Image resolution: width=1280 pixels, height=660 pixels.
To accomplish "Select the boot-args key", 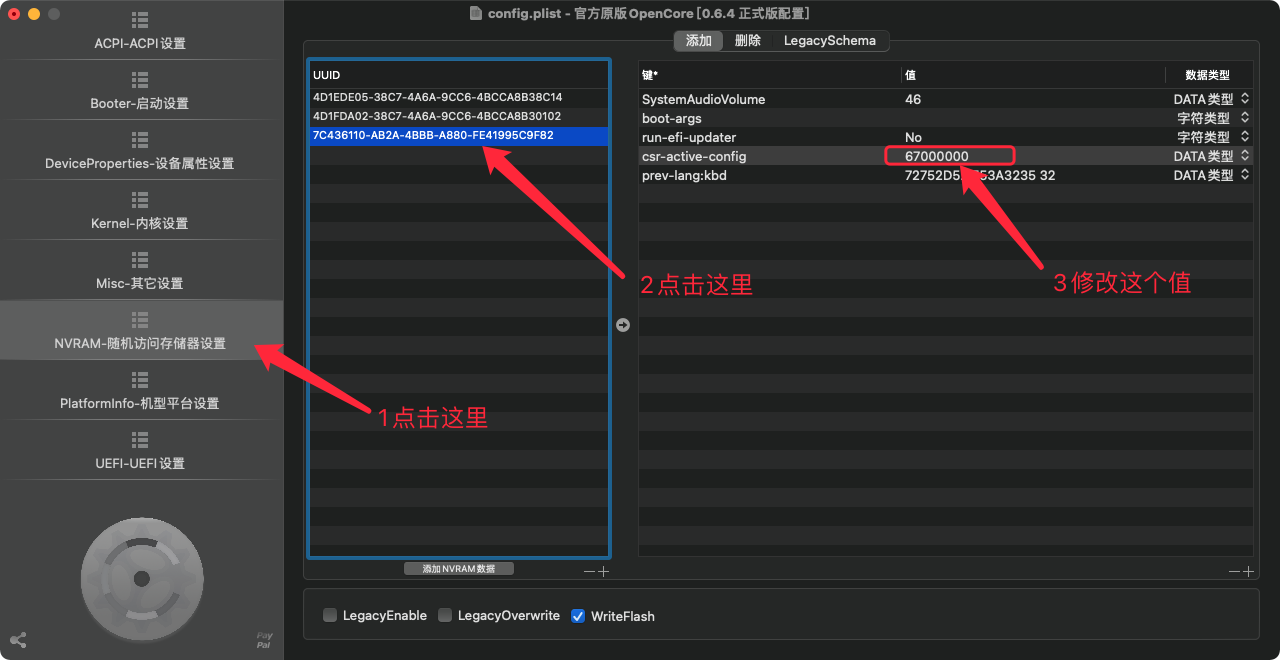I will click(671, 118).
